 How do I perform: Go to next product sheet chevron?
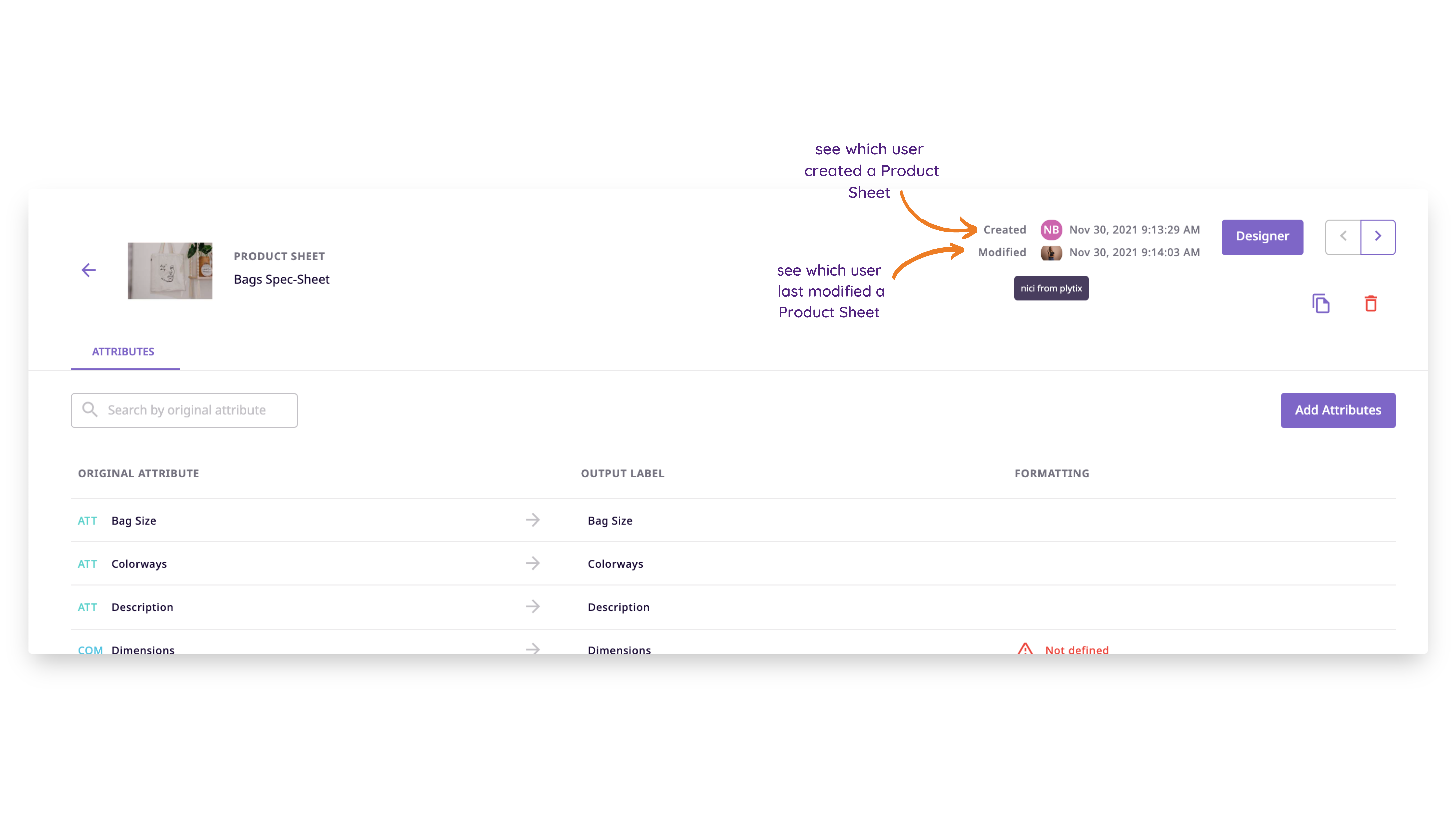click(1378, 237)
